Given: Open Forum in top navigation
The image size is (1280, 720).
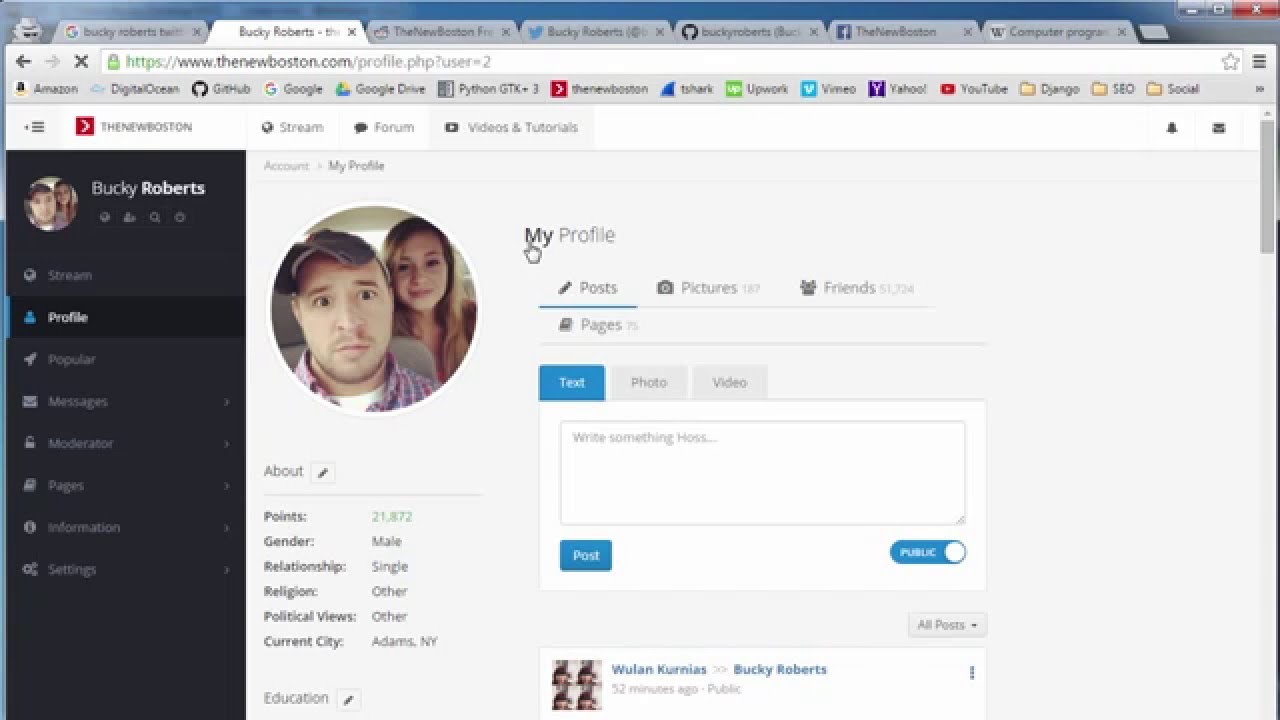Looking at the screenshot, I should [x=384, y=128].
